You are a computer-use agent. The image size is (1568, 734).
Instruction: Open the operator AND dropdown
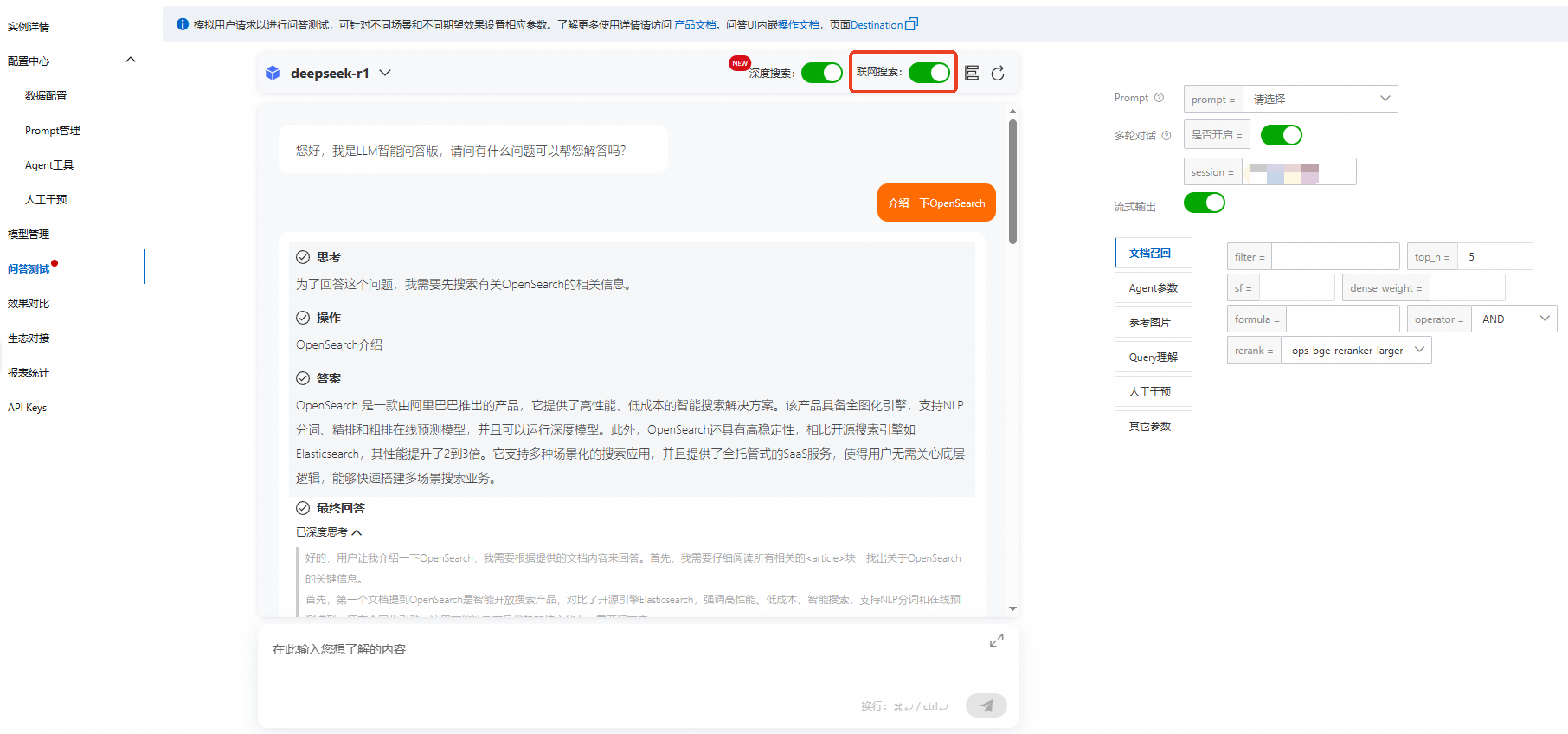click(x=1515, y=319)
